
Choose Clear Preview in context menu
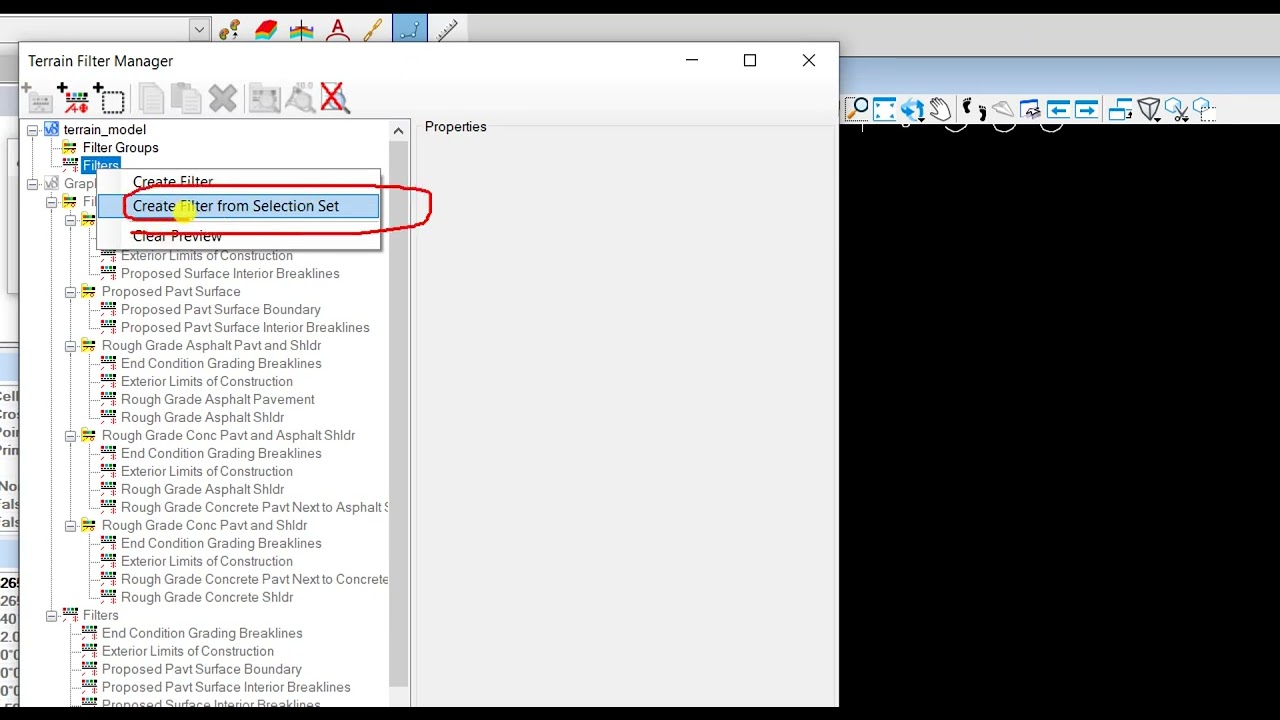(x=238, y=236)
